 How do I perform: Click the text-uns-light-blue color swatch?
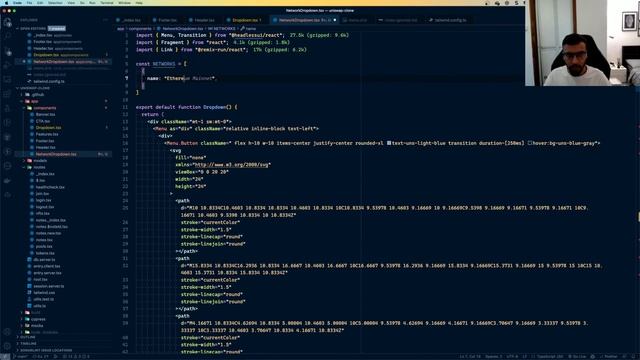click(x=389, y=143)
